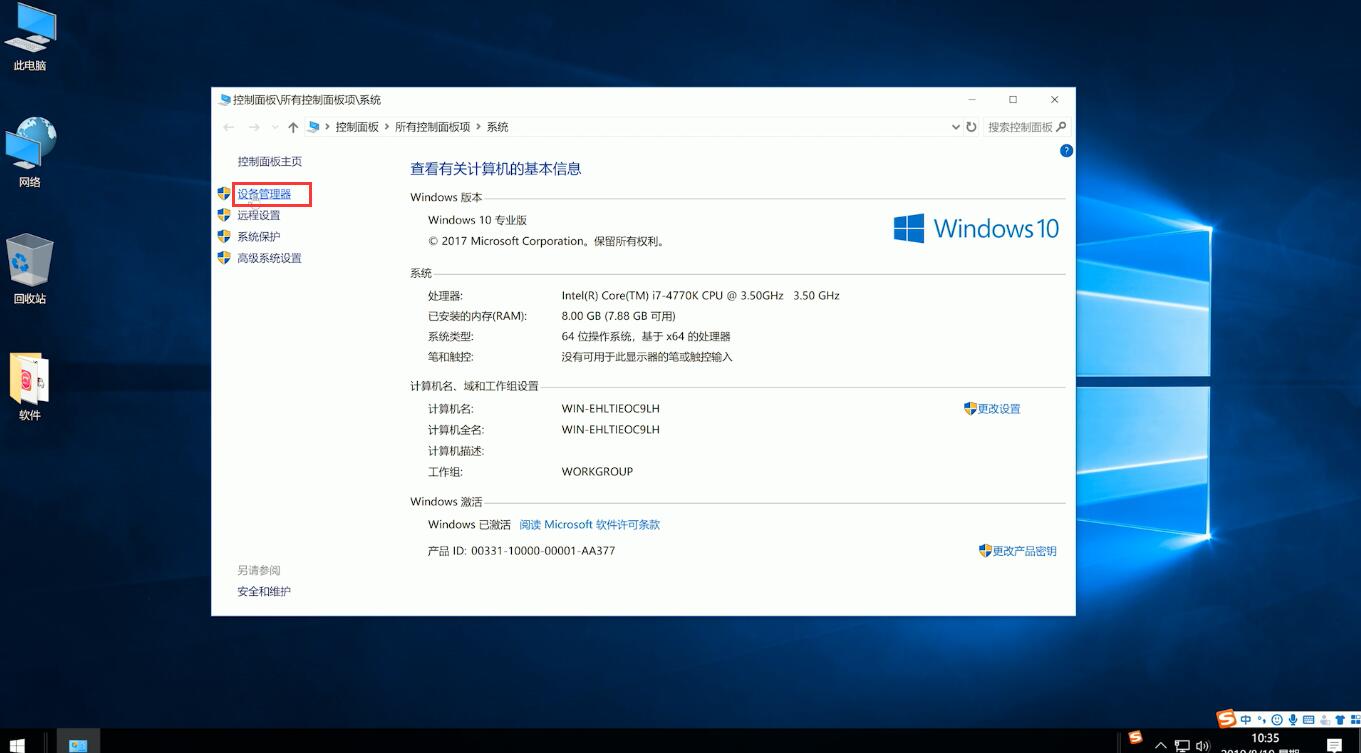Image resolution: width=1361 pixels, height=753 pixels.
Task: Open 设备管理器 device manager link
Action: point(264,194)
